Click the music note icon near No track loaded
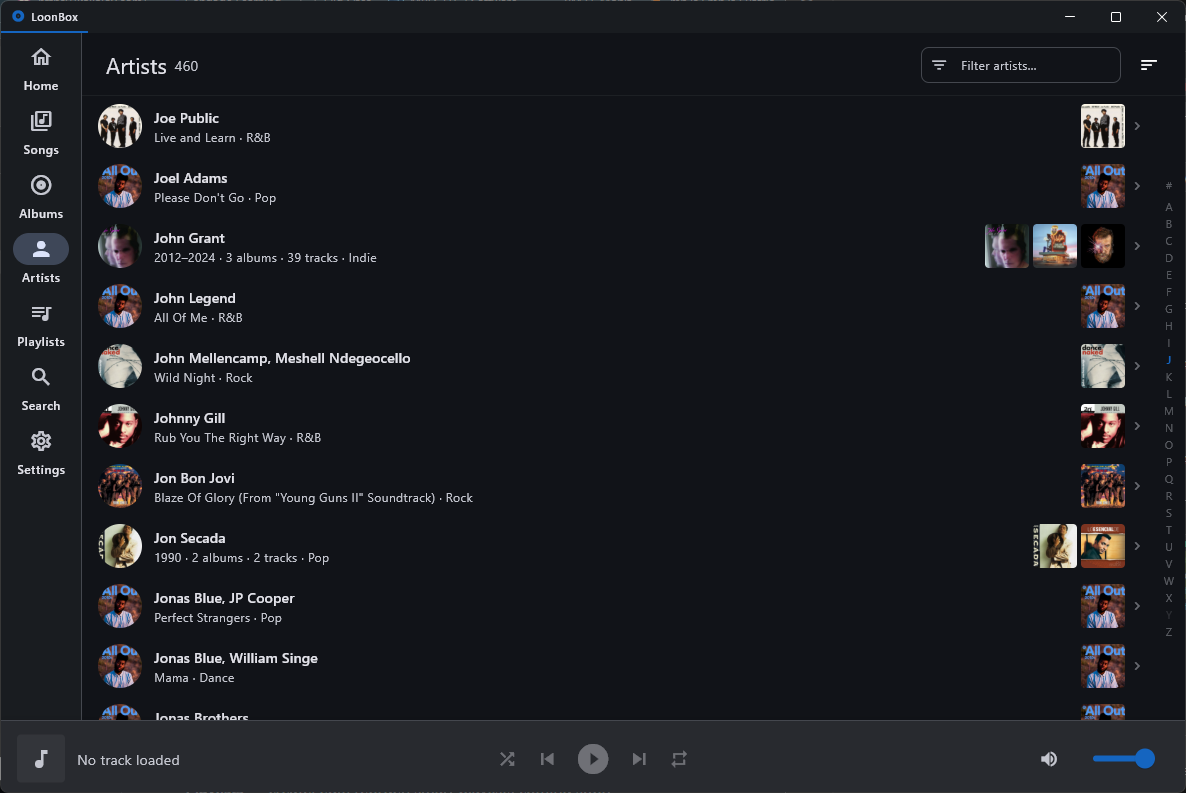 (x=40, y=759)
